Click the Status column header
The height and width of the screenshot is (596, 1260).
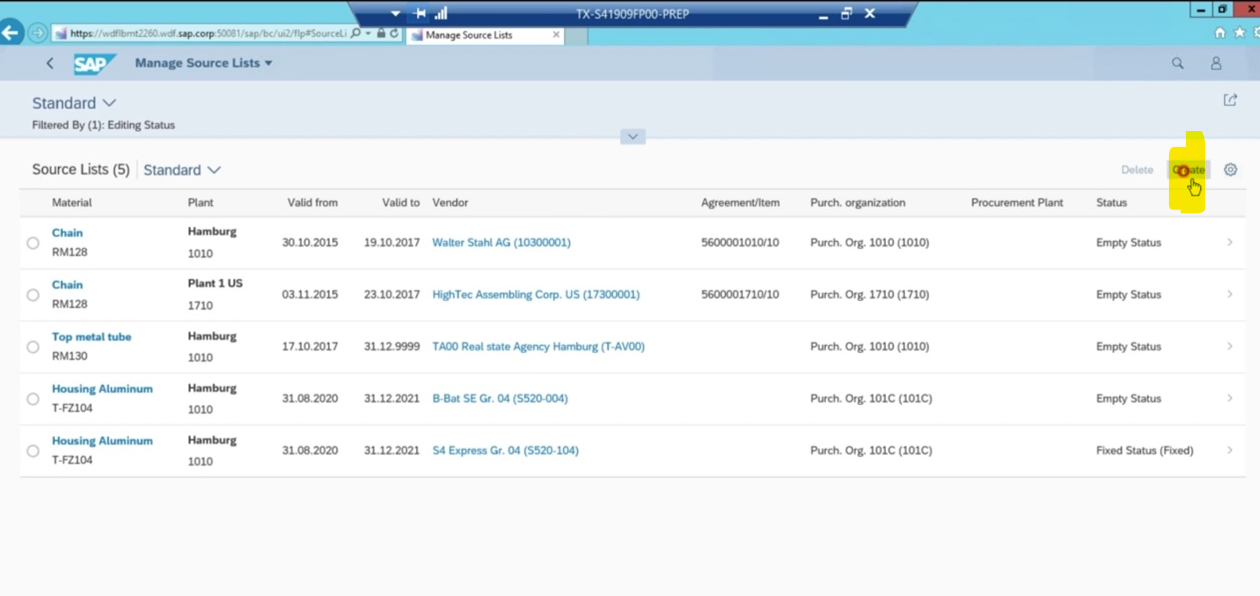[1111, 203]
